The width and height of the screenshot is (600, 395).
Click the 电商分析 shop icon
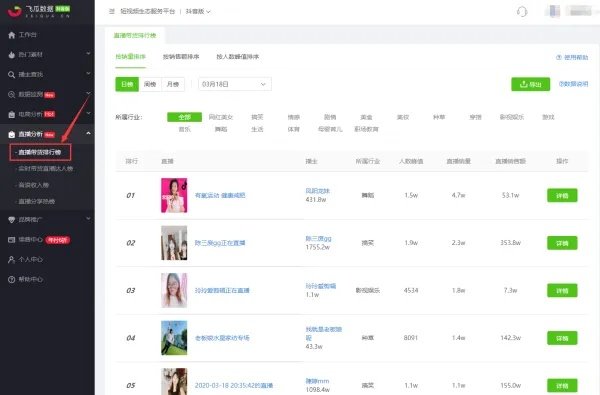(x=11, y=114)
